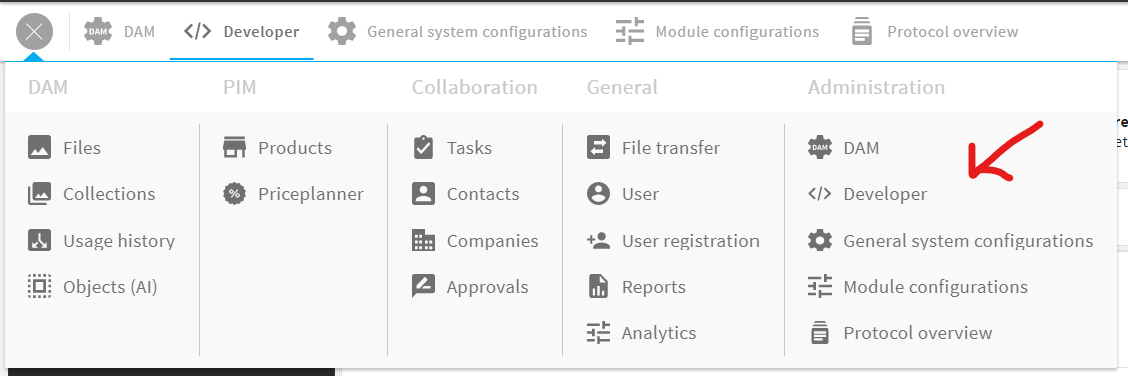The width and height of the screenshot is (1128, 376).
Task: Select the Tasks clipboard icon
Action: tap(423, 148)
